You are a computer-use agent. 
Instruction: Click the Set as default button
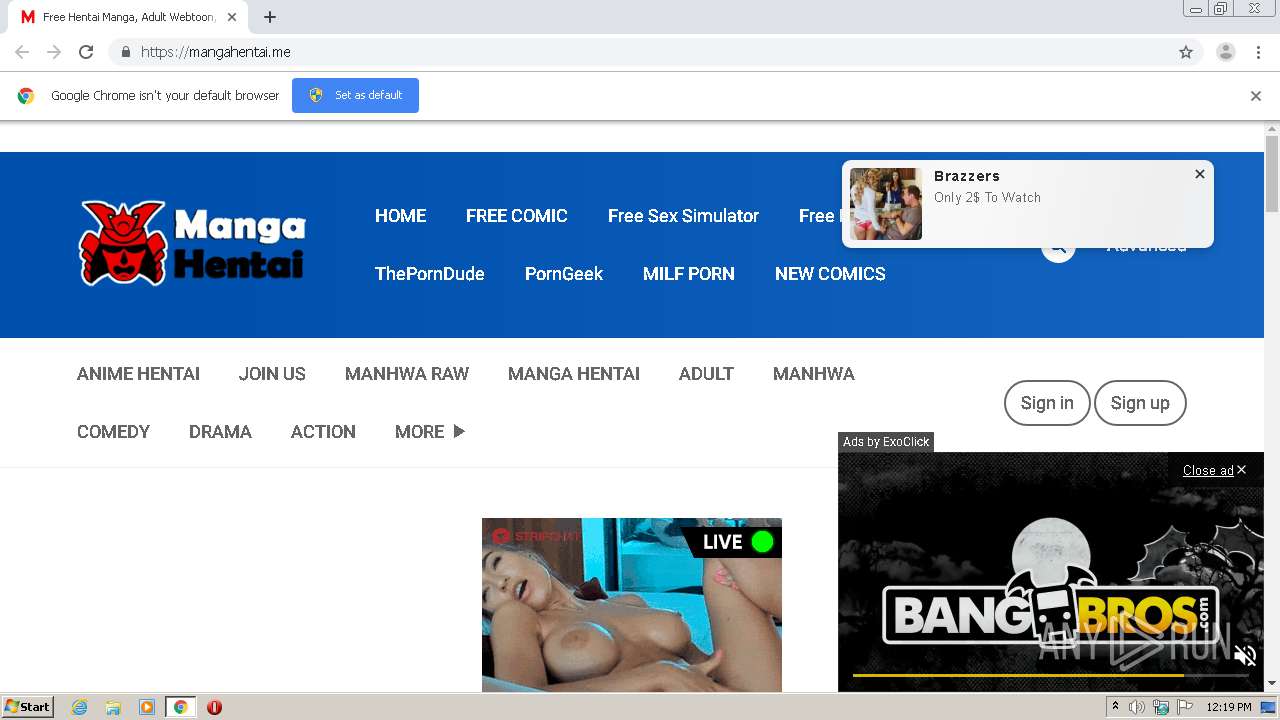355,95
